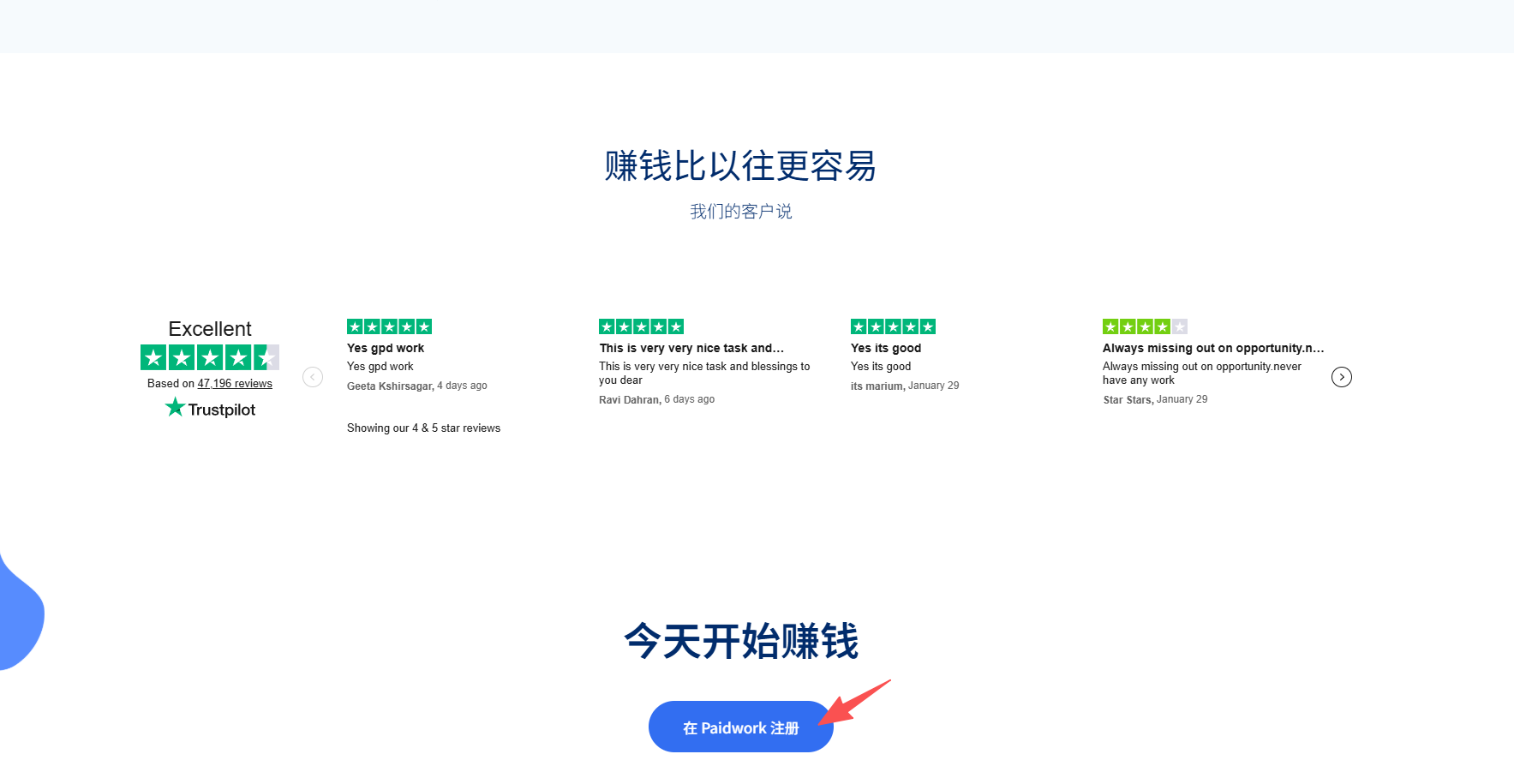The width and height of the screenshot is (1514, 784).
Task: Click the star rating on its marium's review
Action: pos(893,326)
